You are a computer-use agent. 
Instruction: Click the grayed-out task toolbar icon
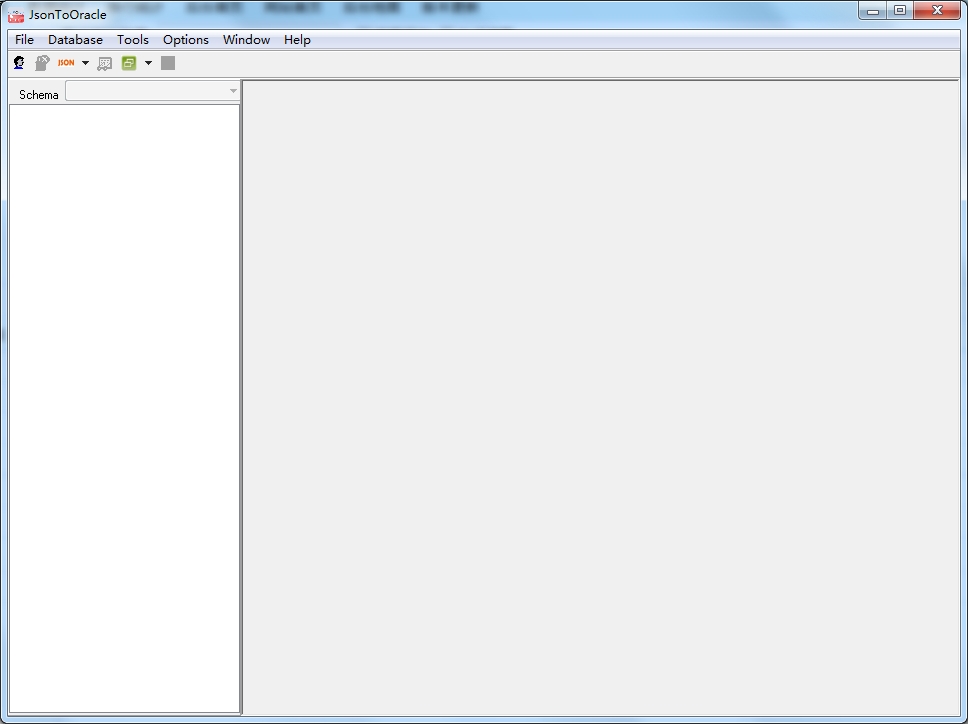[x=104, y=63]
